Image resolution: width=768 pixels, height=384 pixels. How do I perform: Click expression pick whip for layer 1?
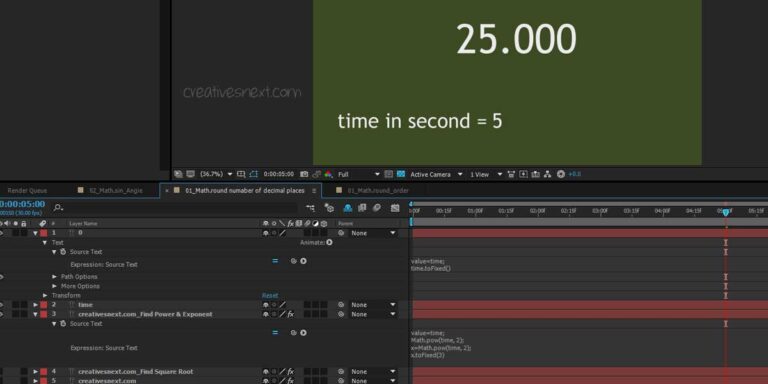tap(293, 261)
